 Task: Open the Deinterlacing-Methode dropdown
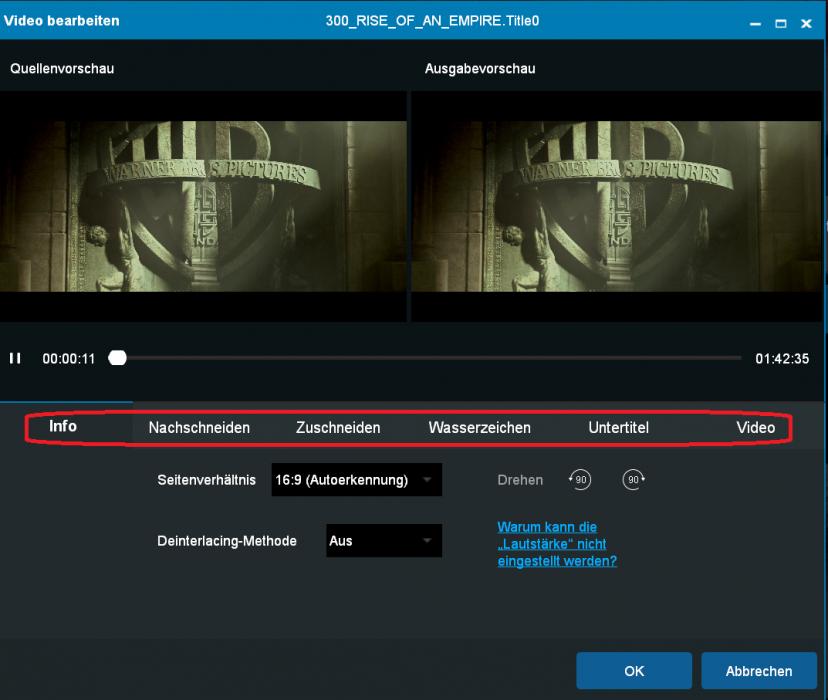click(x=384, y=541)
